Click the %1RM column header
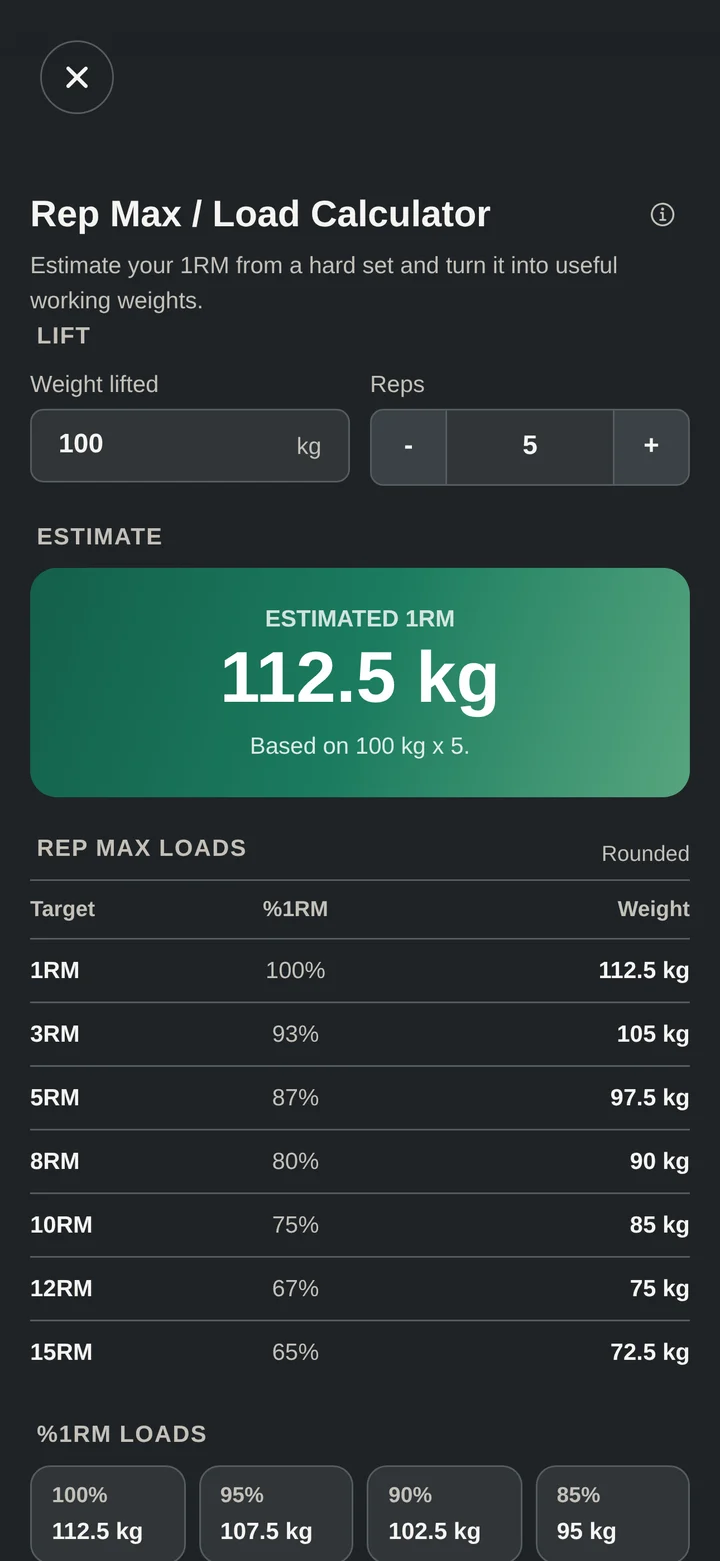 [x=295, y=909]
